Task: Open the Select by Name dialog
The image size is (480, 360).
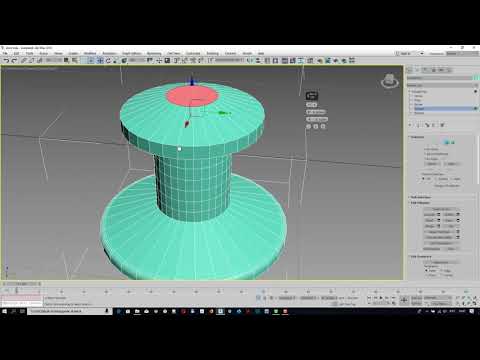Action: click(x=74, y=60)
